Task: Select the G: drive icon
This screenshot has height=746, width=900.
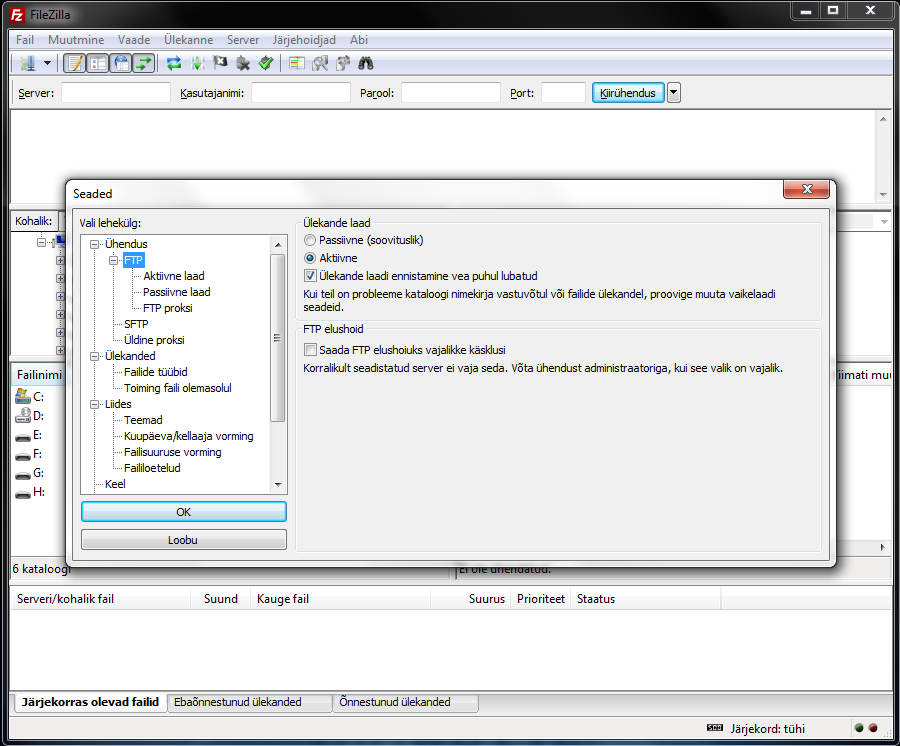Action: 23,474
